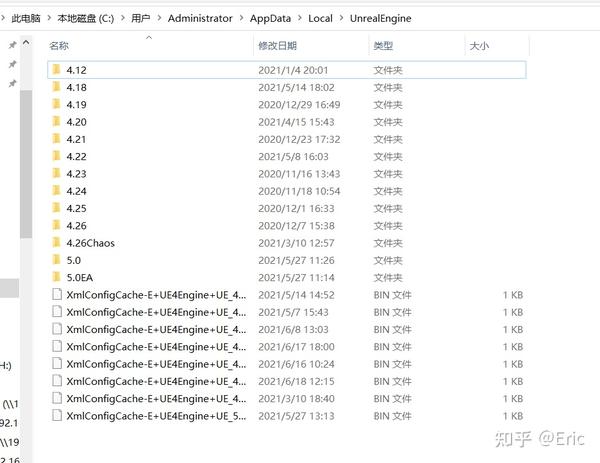Screen dimensions: 600x463
Task: Click file icon of XmlConfigCache dated 2021/5/14
Action: pyautogui.click(x=57, y=294)
